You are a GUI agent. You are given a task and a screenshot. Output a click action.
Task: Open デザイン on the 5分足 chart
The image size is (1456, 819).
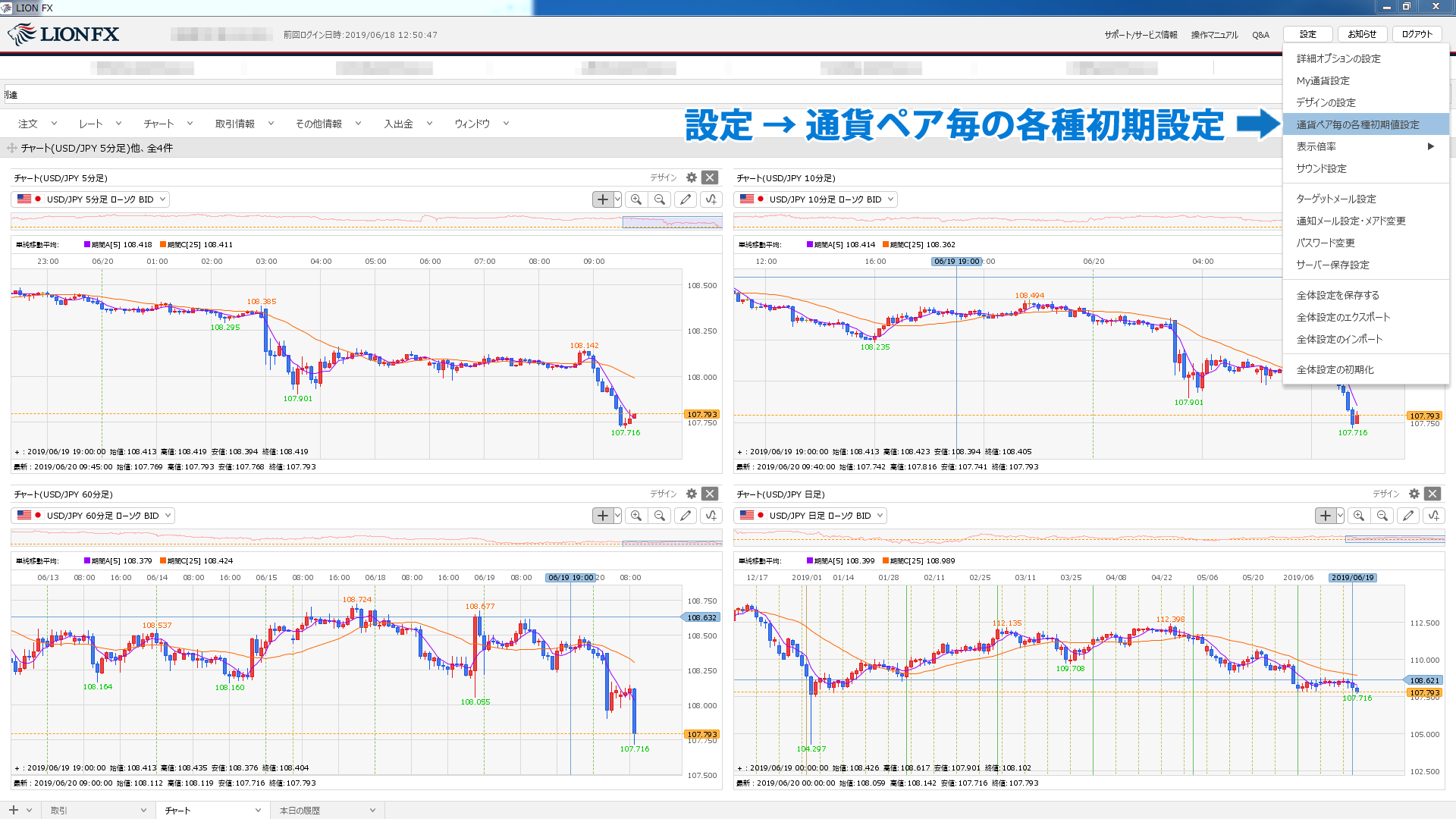664,177
